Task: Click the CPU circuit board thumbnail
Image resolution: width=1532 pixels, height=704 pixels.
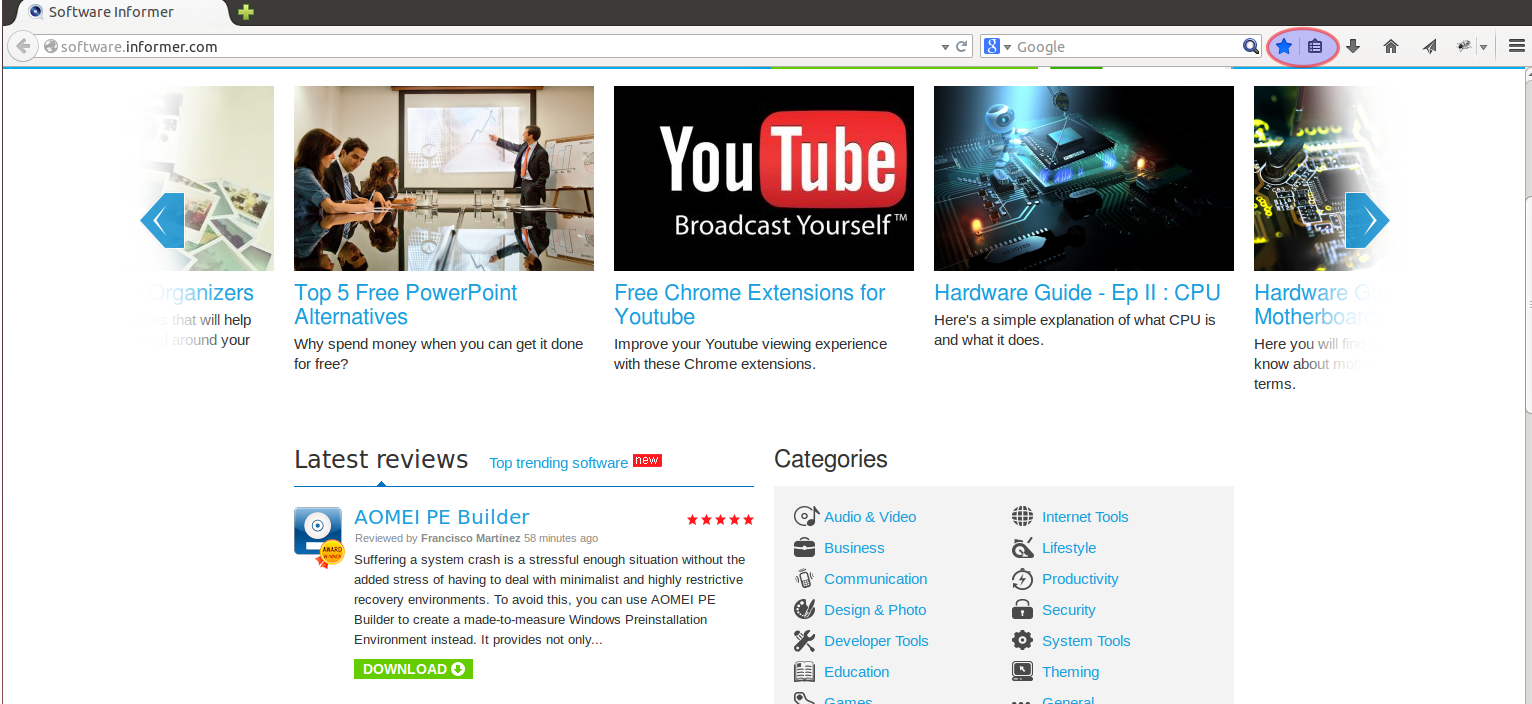Action: click(1084, 178)
